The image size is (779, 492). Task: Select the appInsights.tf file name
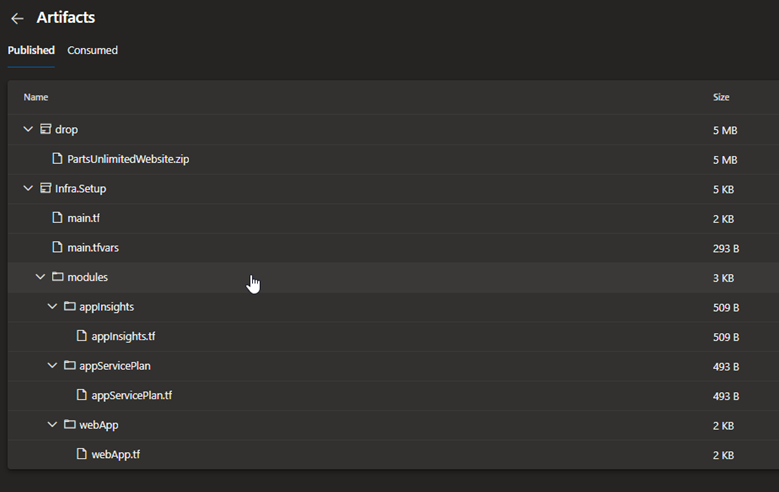point(123,336)
